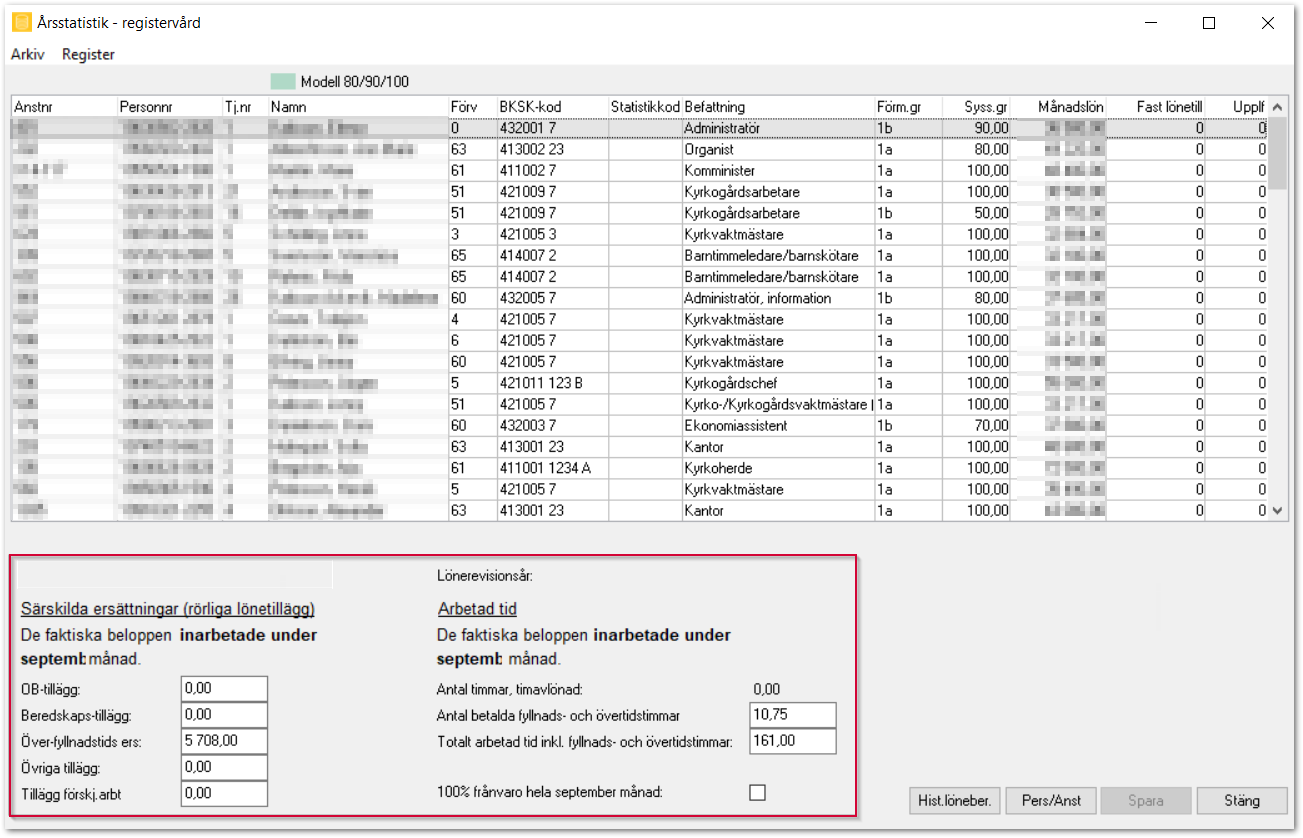
Task: Click the Personnr column header
Action: pos(168,107)
